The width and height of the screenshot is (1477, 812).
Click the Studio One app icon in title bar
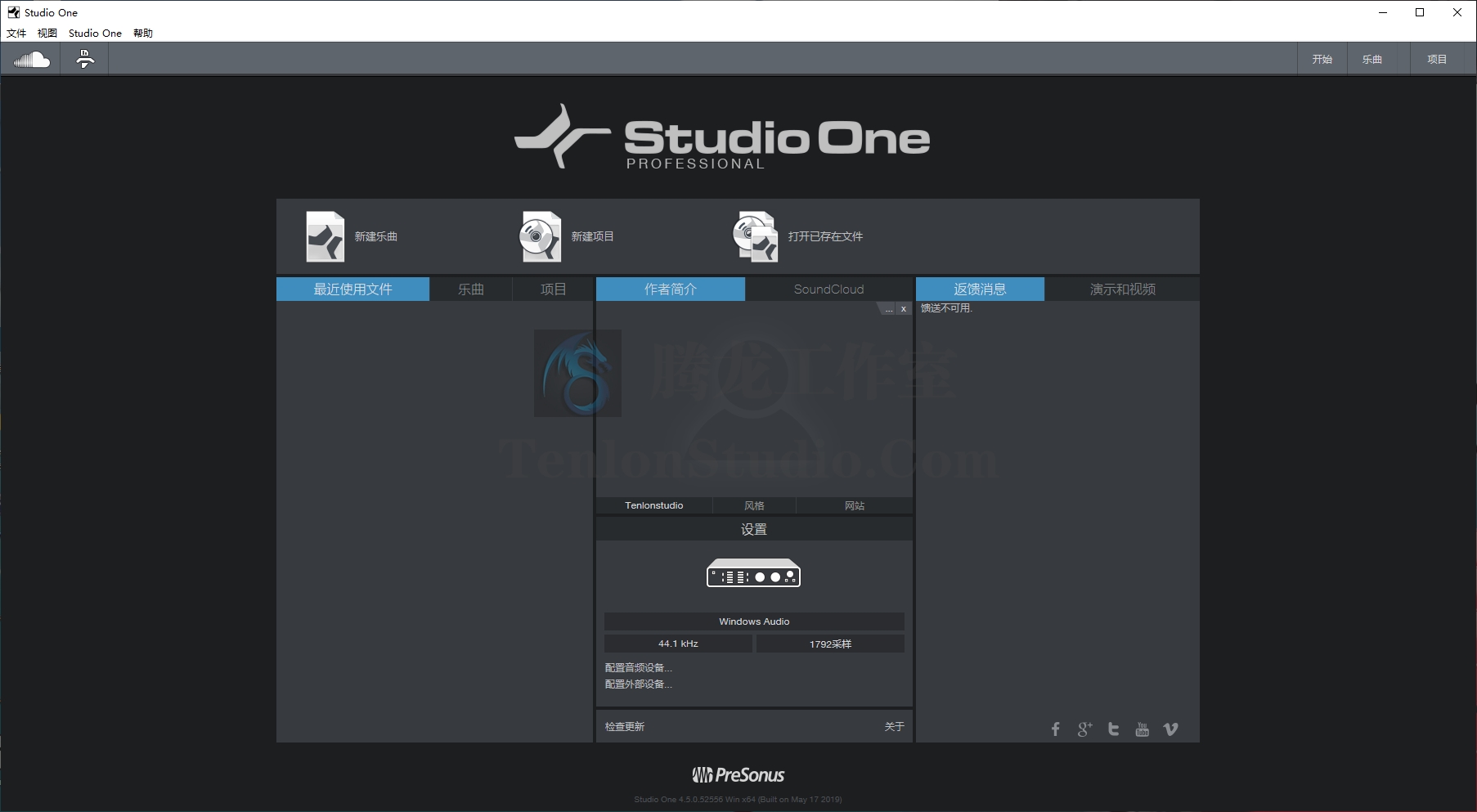(x=13, y=12)
